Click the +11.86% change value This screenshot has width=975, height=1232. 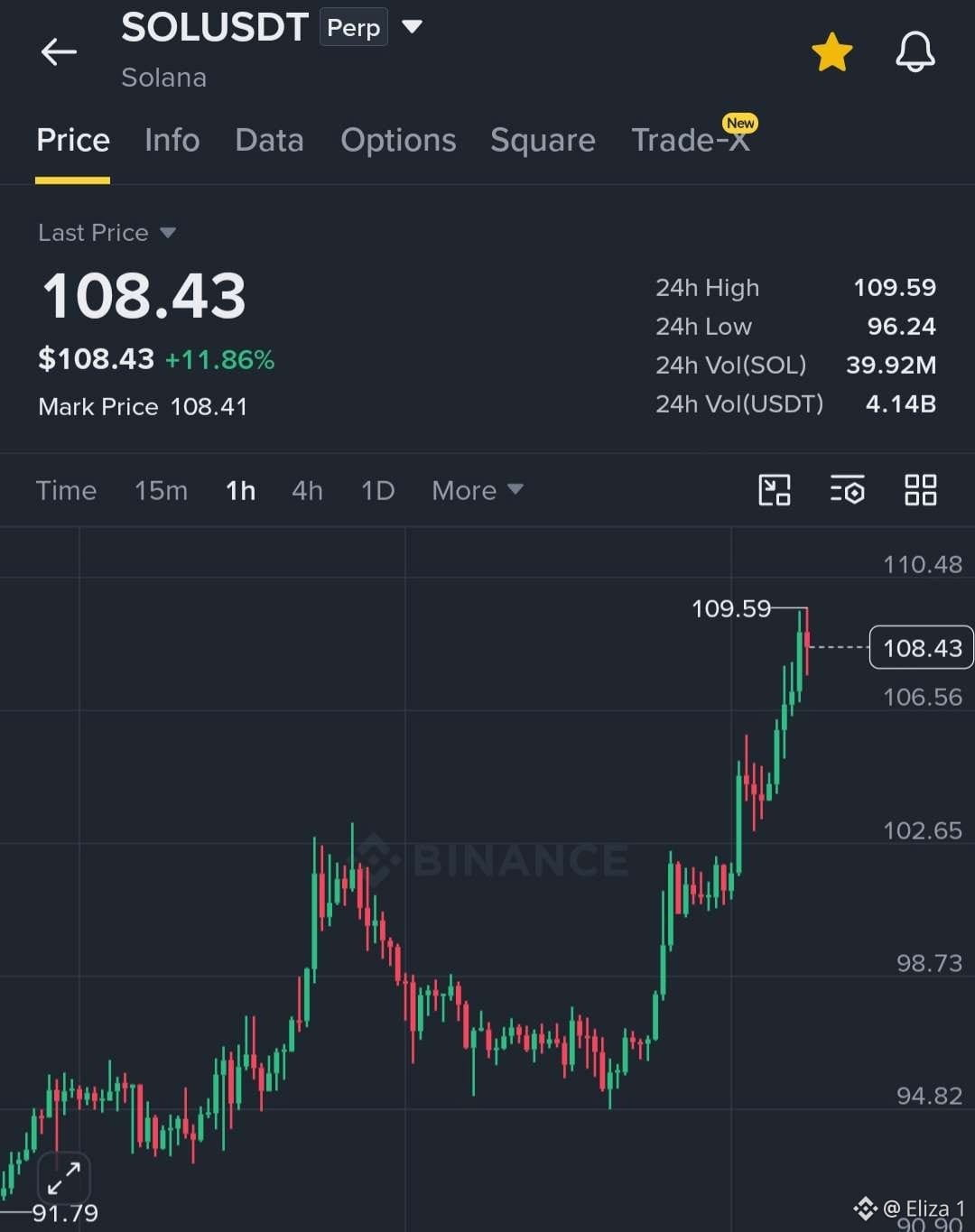click(219, 360)
